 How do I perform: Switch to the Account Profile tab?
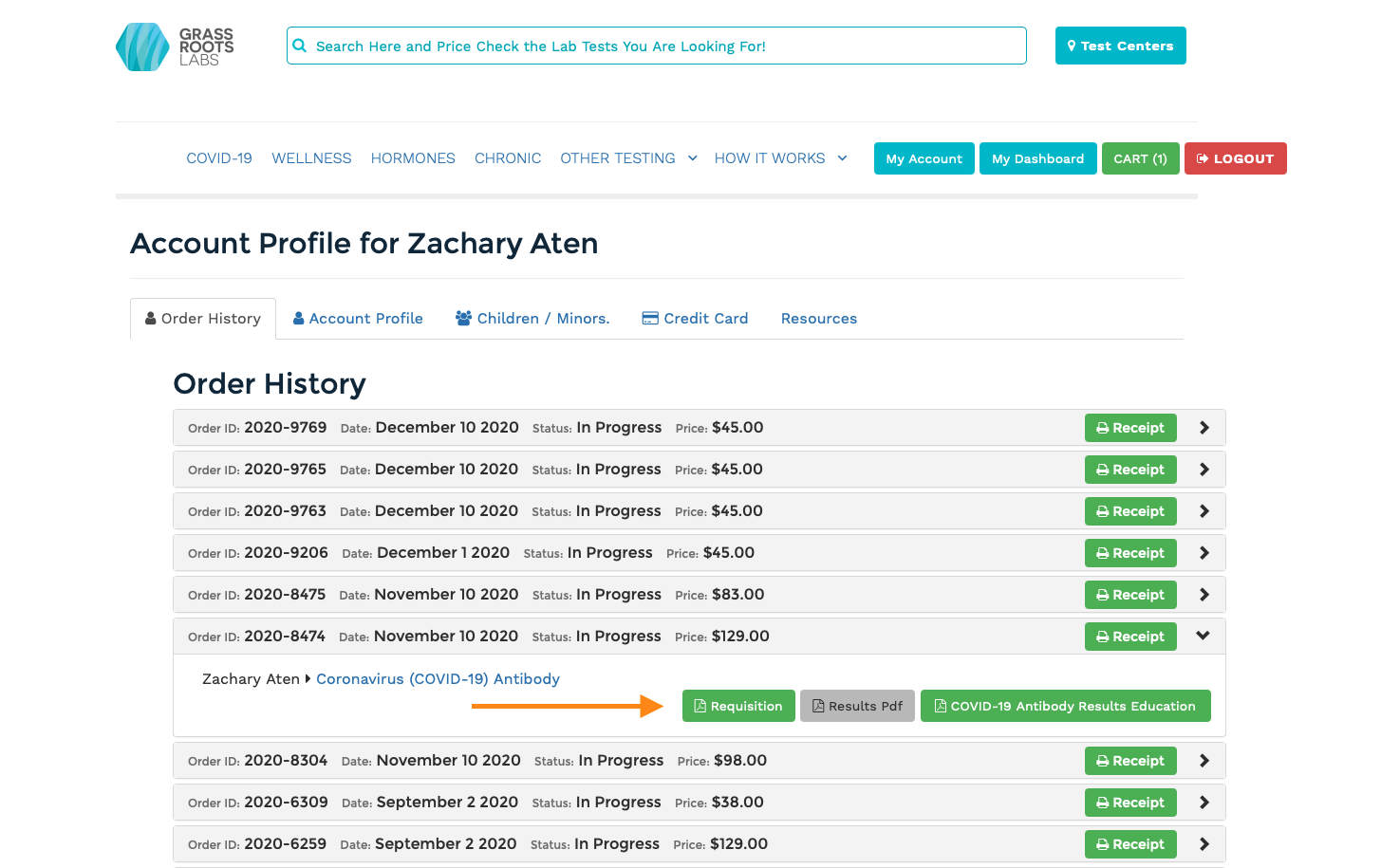358,319
